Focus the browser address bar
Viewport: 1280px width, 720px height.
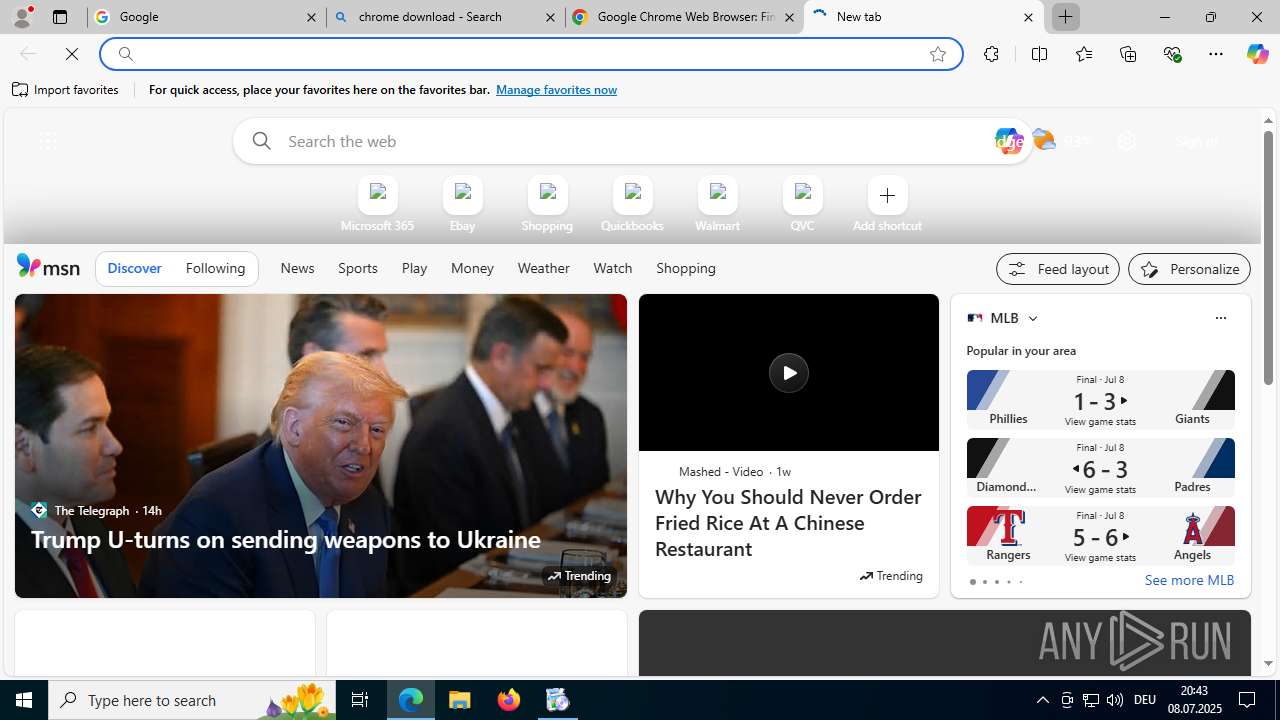[530, 54]
